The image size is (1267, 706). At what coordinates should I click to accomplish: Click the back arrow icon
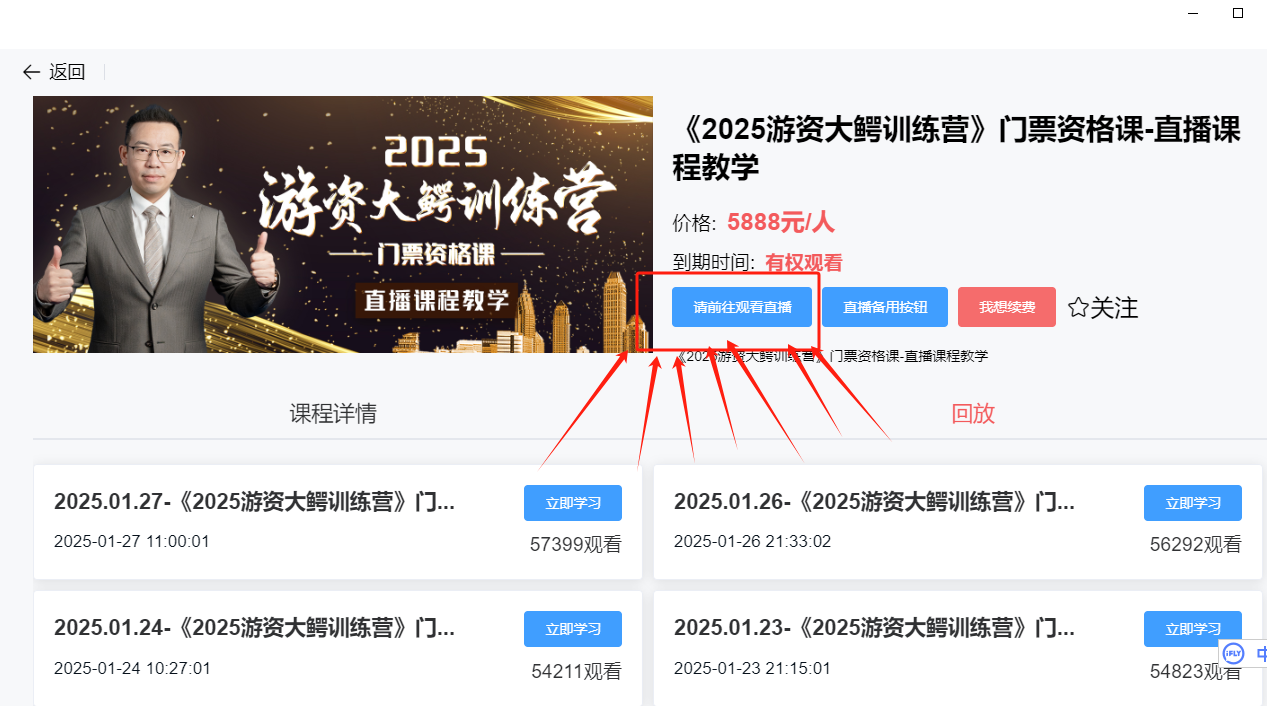(31, 72)
